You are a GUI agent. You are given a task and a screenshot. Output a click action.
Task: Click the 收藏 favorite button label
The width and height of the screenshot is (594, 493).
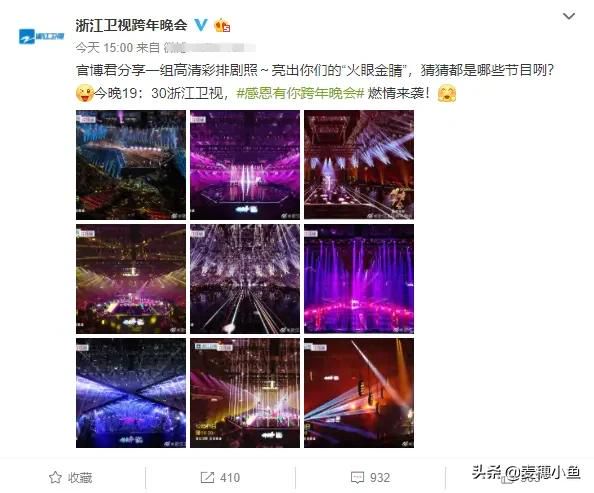click(80, 477)
